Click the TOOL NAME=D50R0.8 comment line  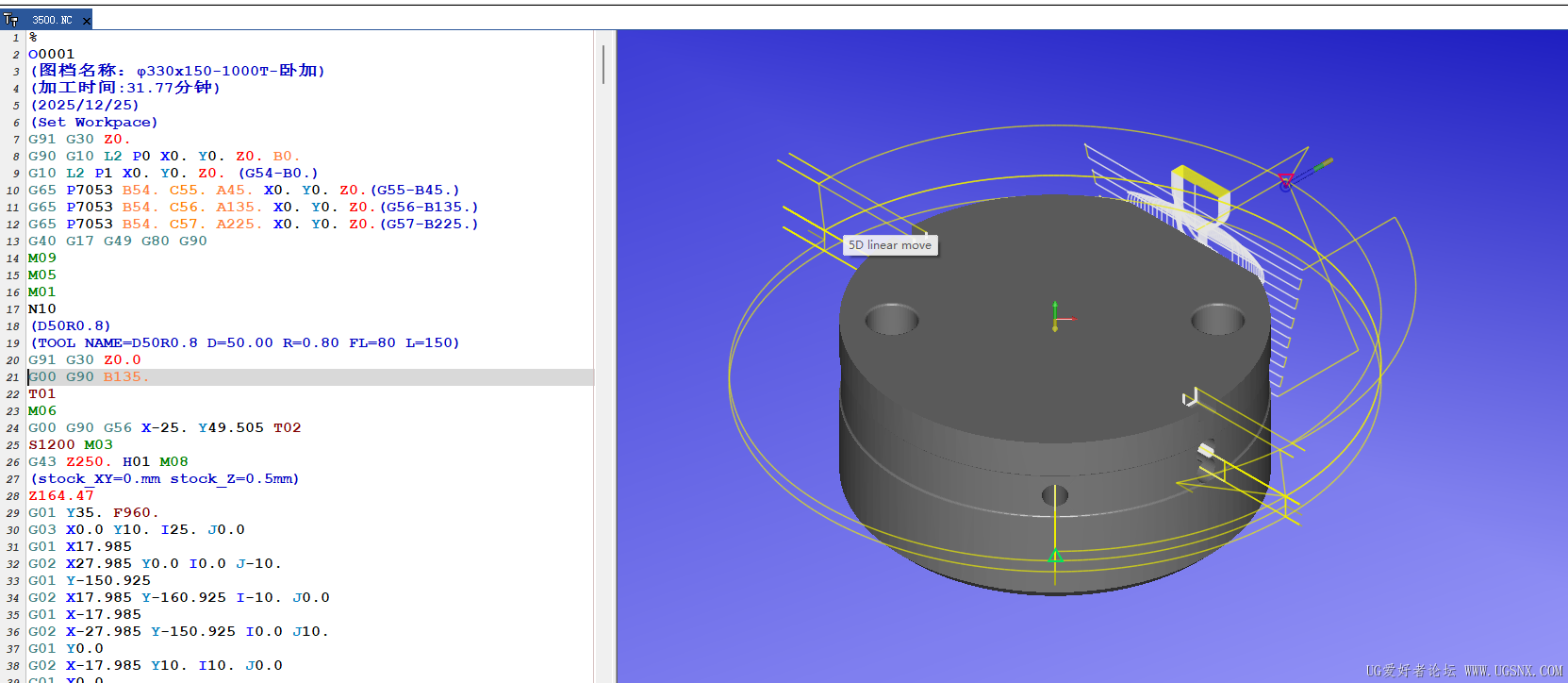point(245,343)
